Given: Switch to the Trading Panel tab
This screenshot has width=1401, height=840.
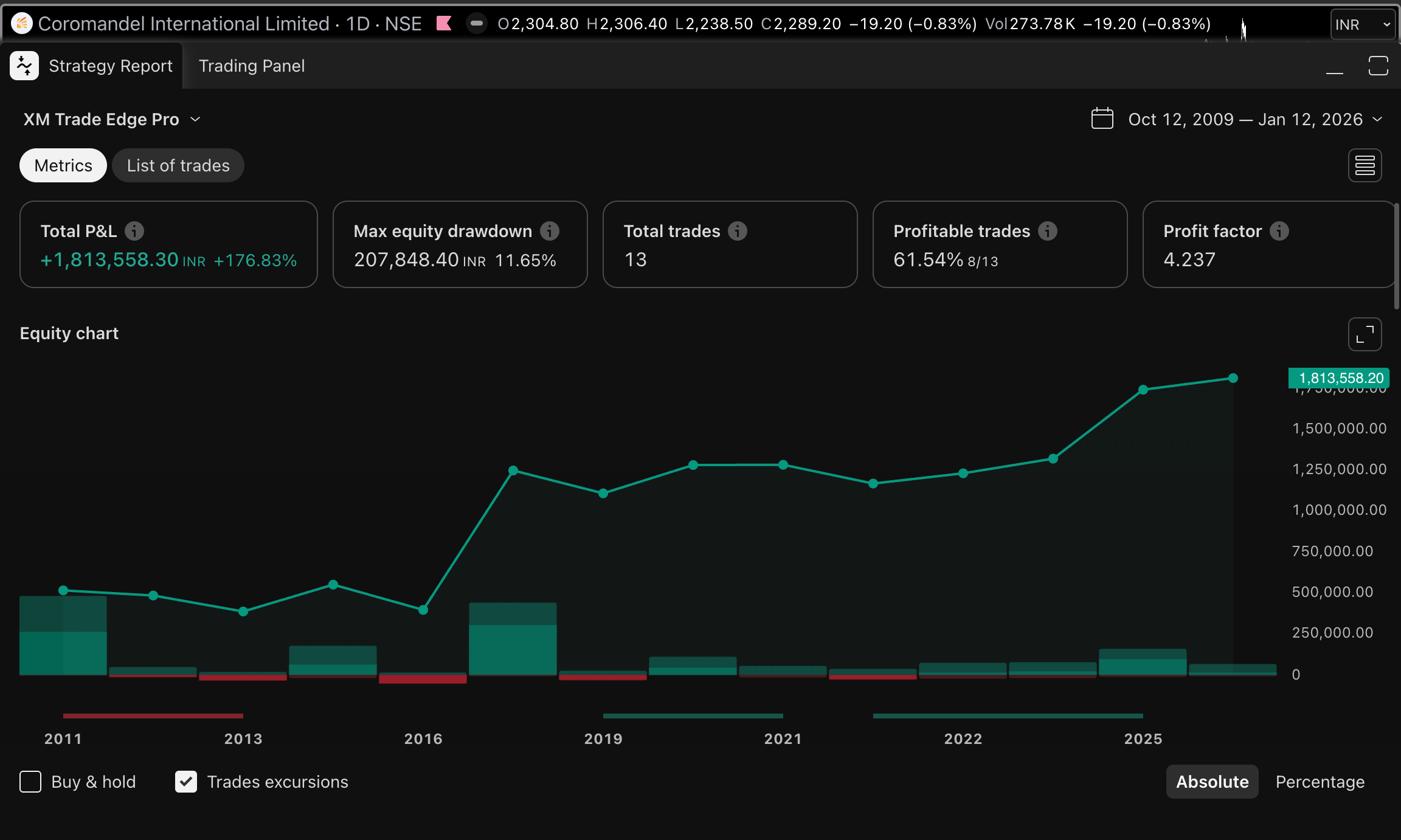Looking at the screenshot, I should click(252, 66).
